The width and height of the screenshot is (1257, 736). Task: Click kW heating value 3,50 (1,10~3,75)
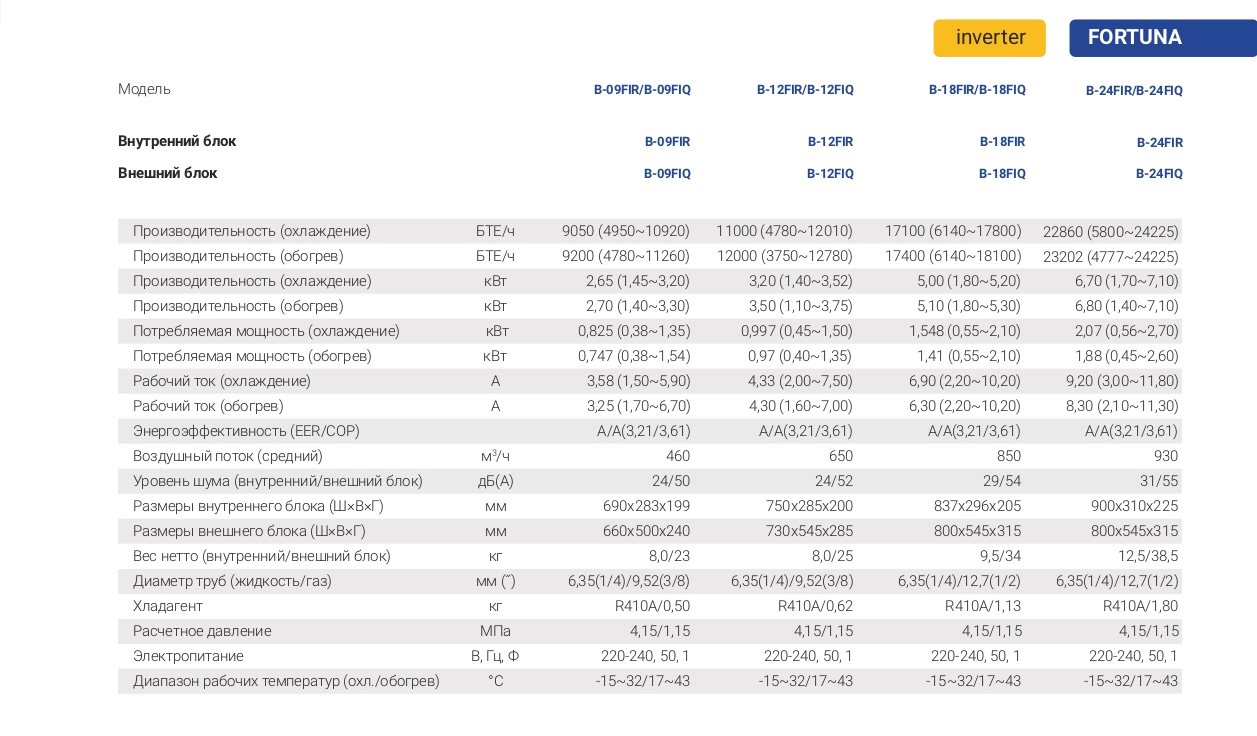pyautogui.click(x=801, y=306)
